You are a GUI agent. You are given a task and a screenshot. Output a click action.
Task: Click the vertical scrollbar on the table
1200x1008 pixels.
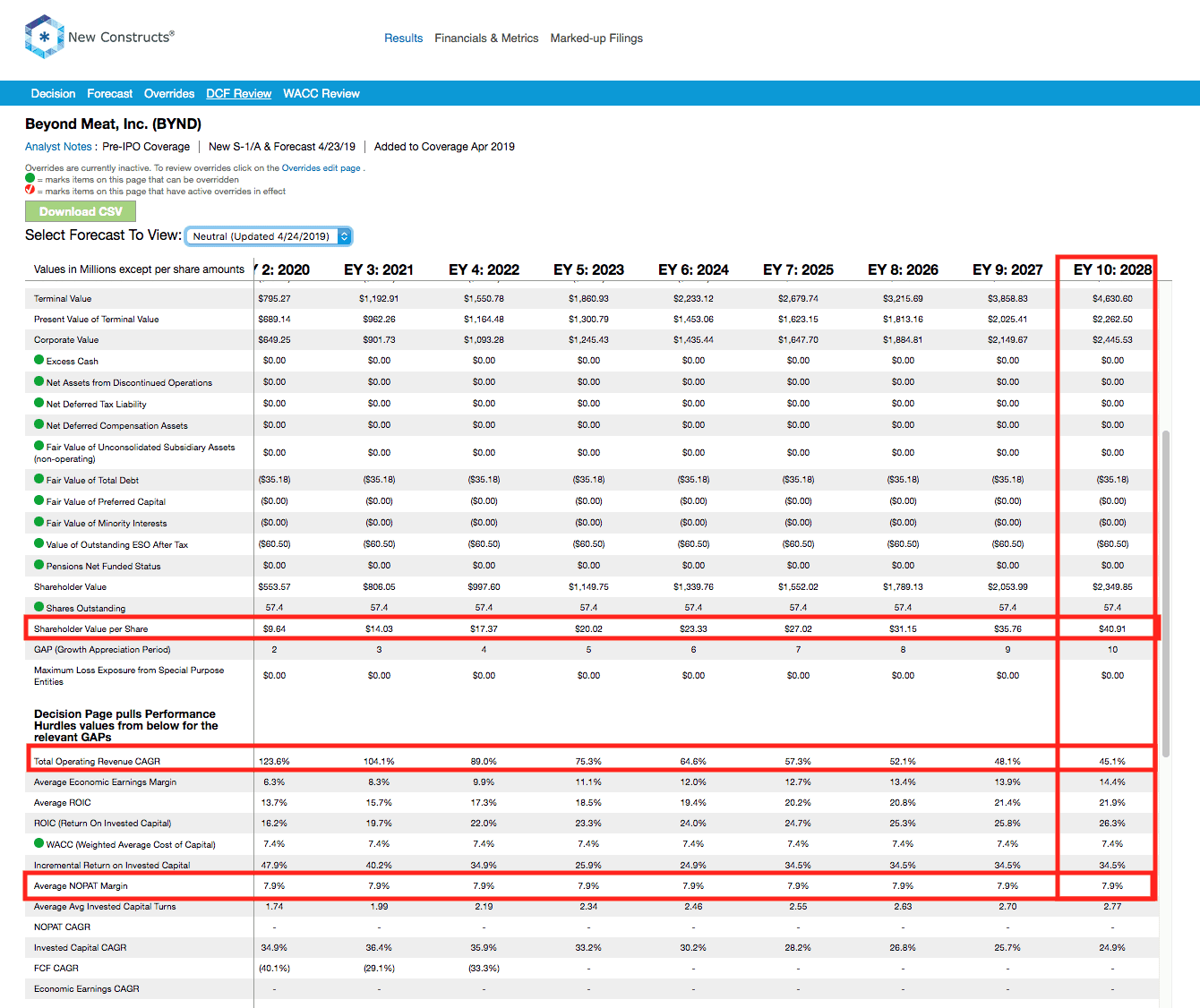point(1165,594)
